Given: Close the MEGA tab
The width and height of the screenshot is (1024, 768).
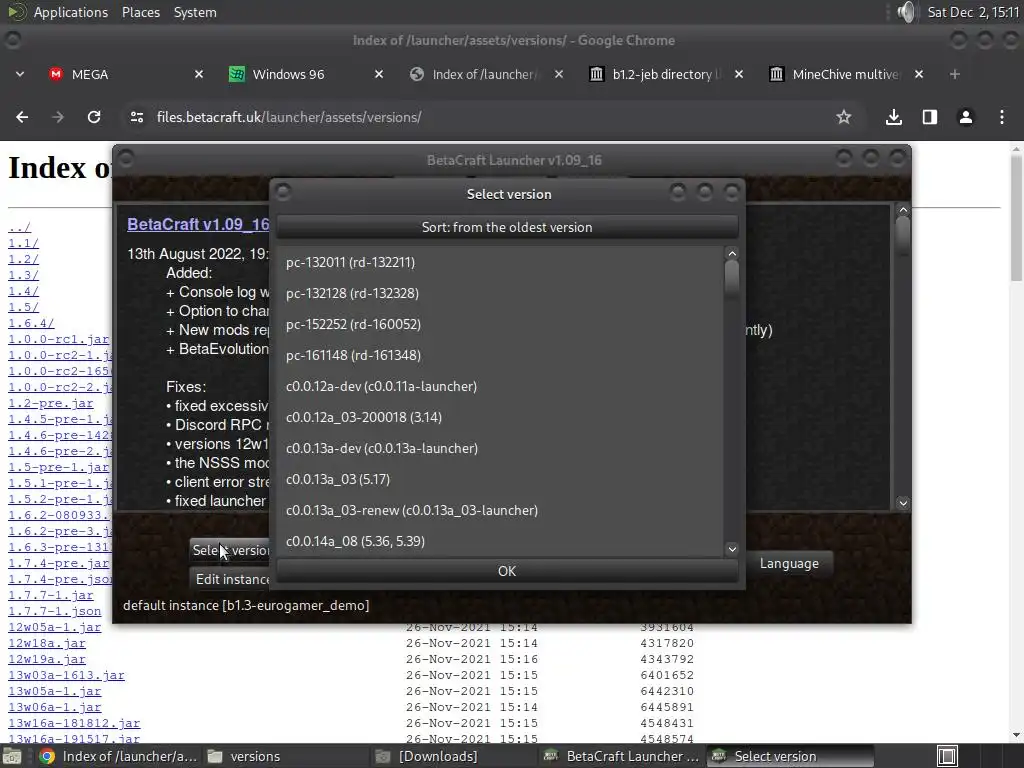Looking at the screenshot, I should click(199, 74).
